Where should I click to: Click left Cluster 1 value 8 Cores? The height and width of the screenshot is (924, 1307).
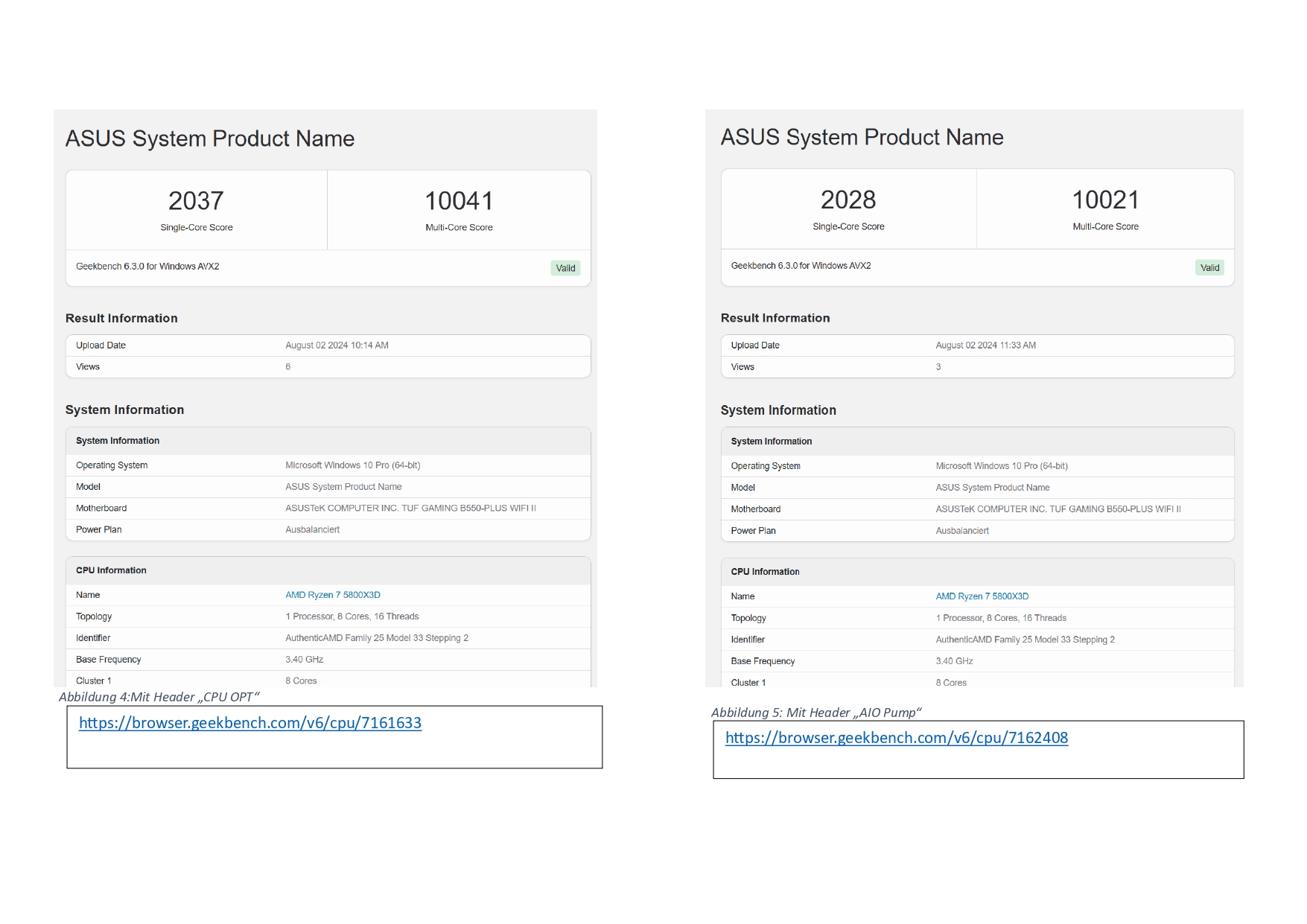301,681
